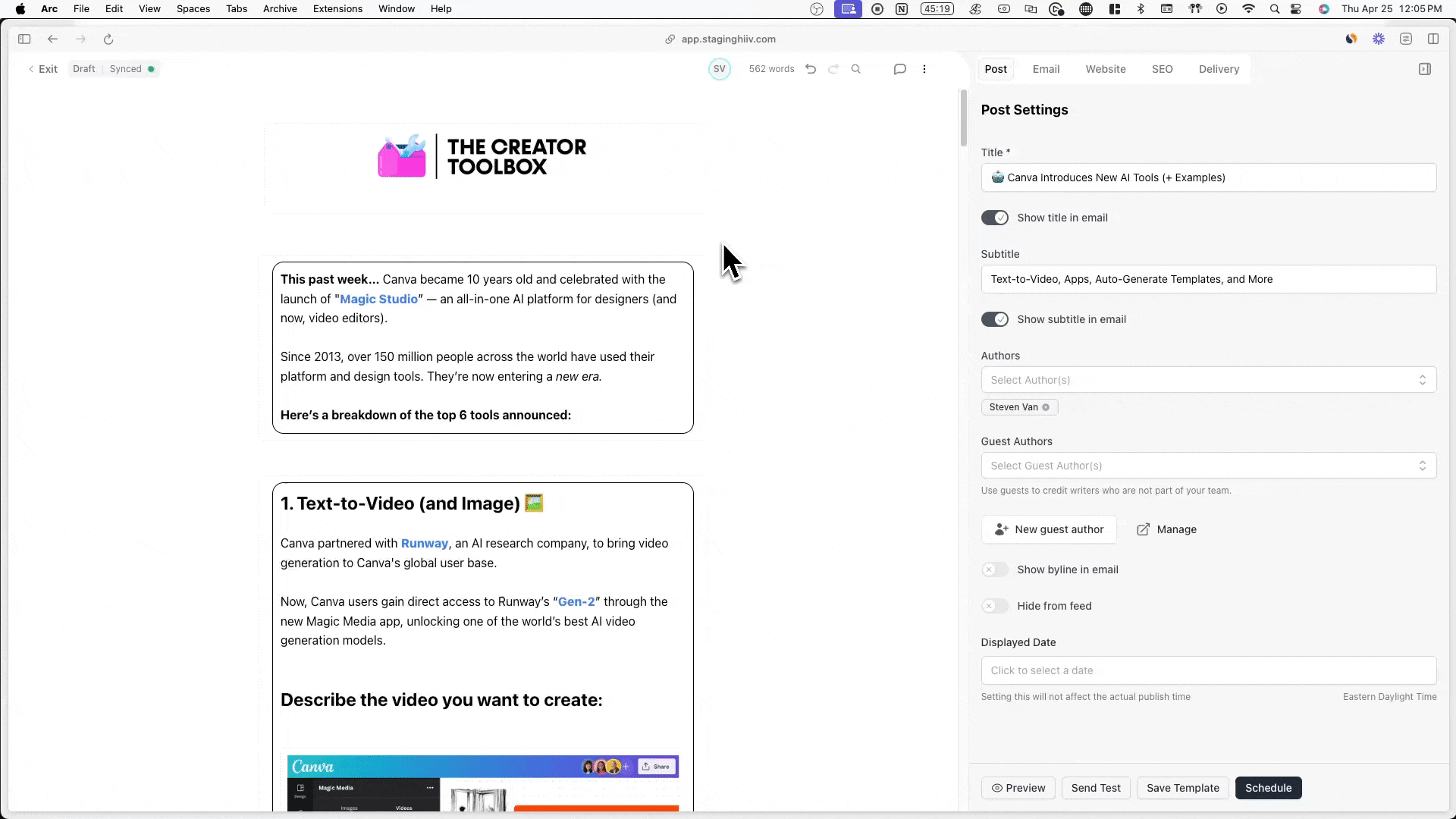Exit the post editor

click(42, 69)
